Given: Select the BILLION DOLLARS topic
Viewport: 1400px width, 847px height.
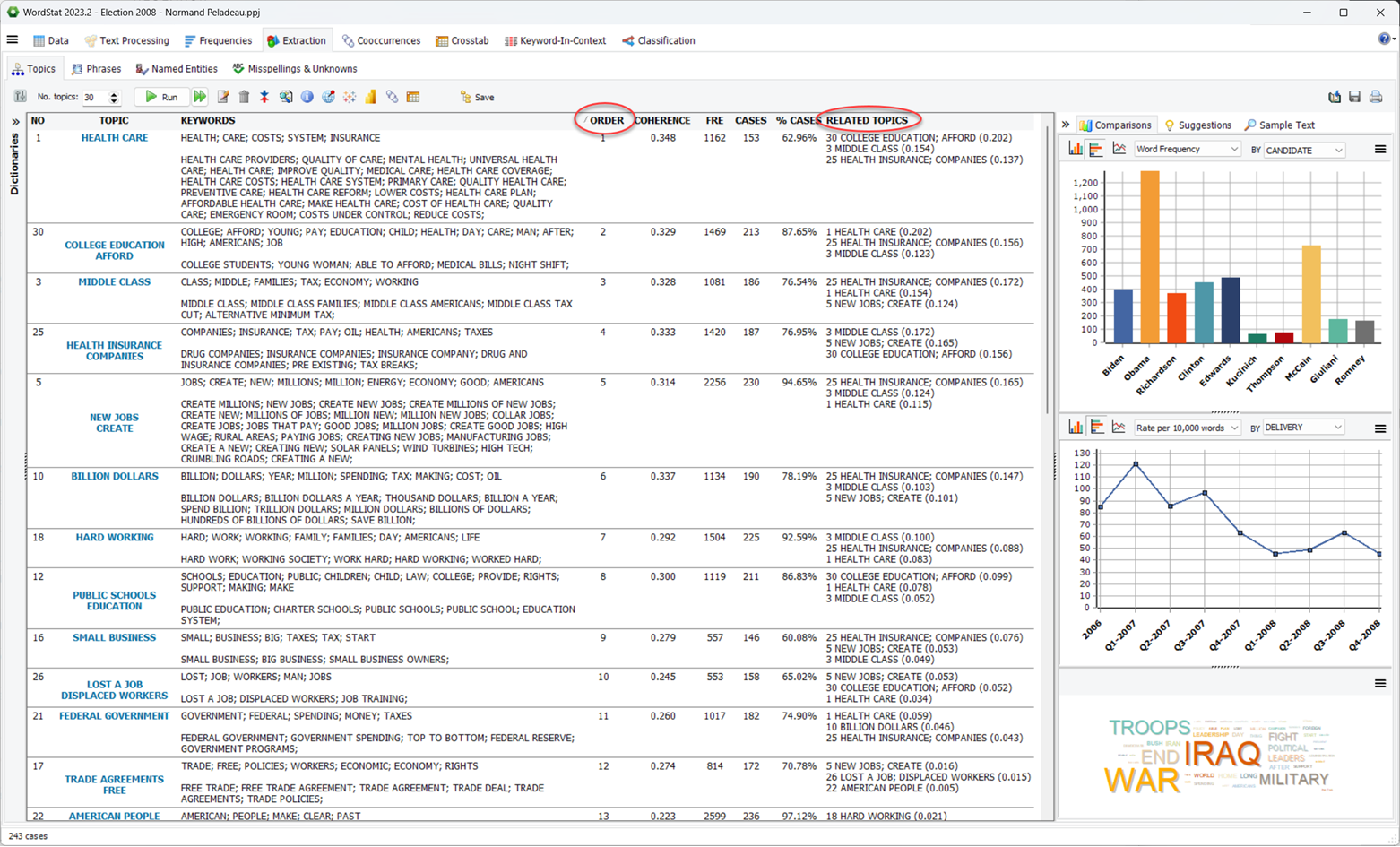Looking at the screenshot, I should click(115, 477).
